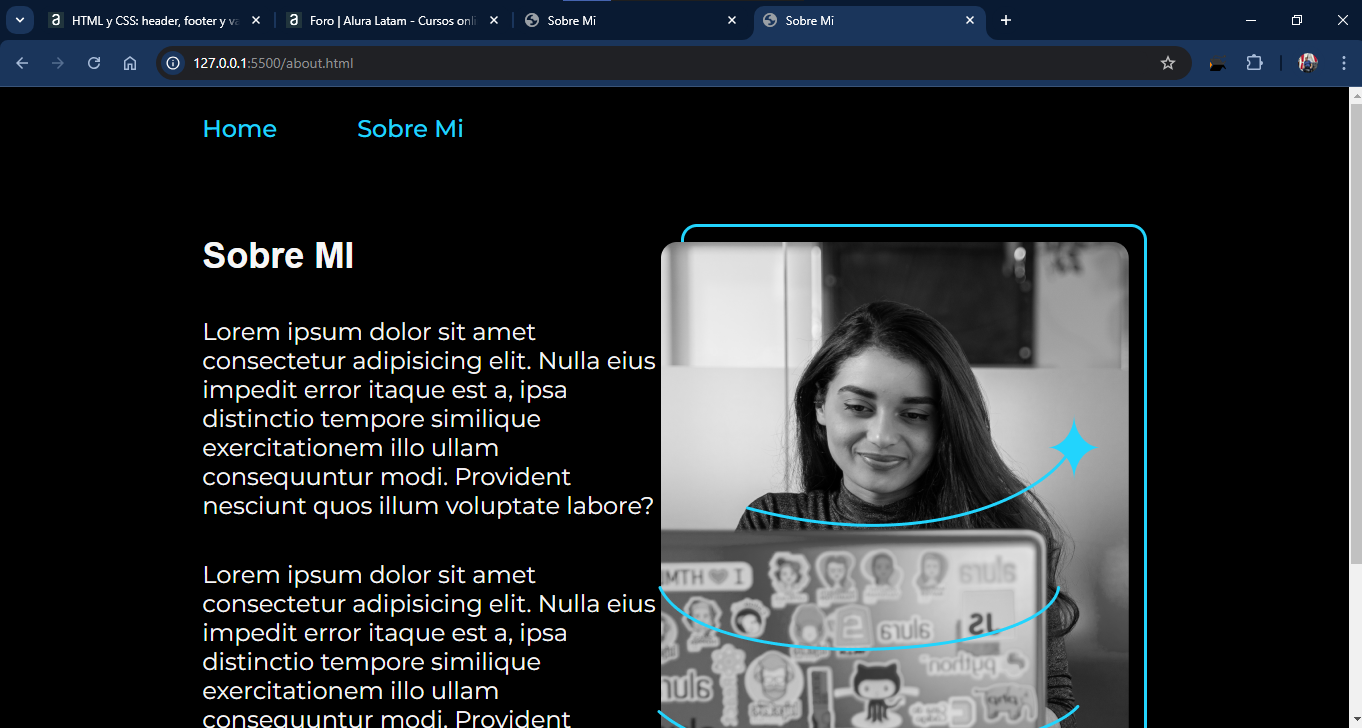Minimize the Chrome window
The width and height of the screenshot is (1362, 728).
1251,20
